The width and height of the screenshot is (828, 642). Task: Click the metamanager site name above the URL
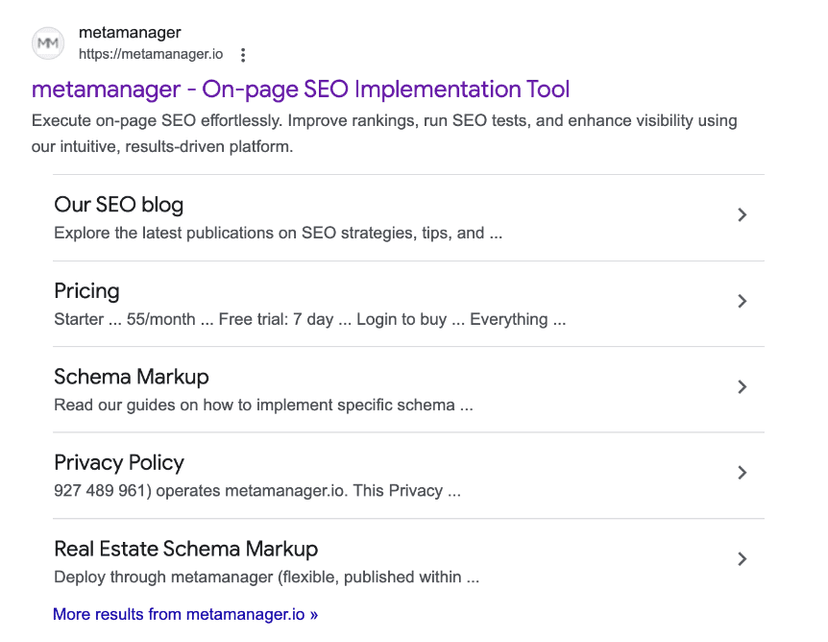click(x=130, y=33)
